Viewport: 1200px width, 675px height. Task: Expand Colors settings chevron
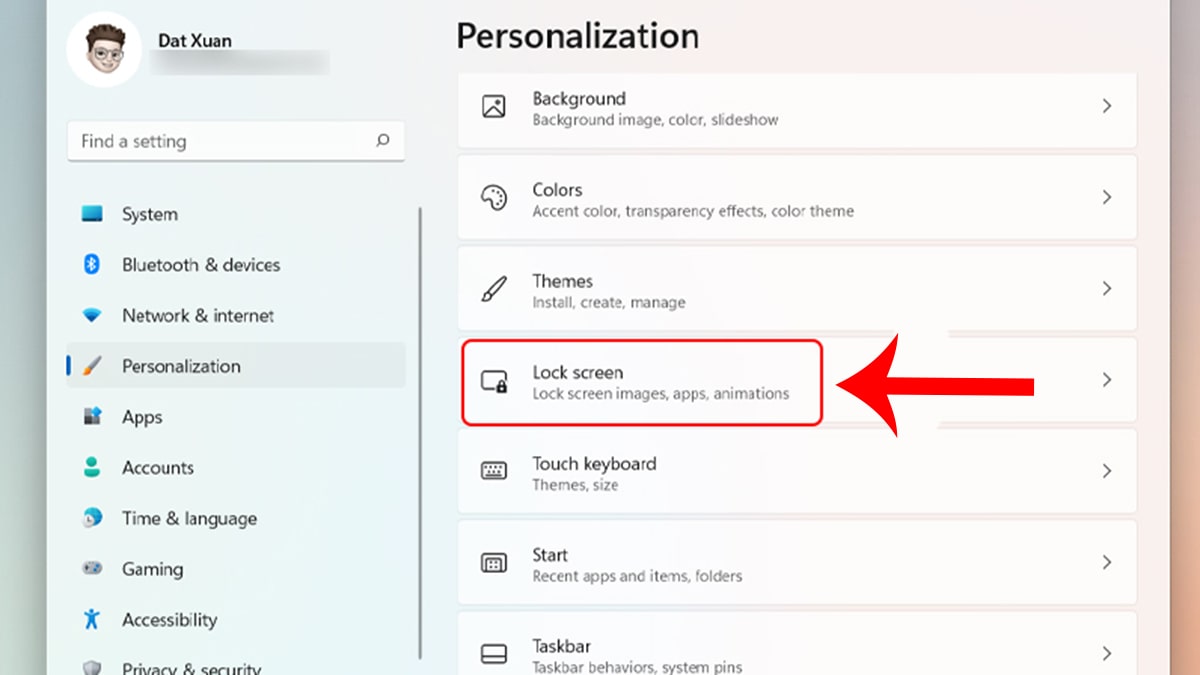[1106, 198]
